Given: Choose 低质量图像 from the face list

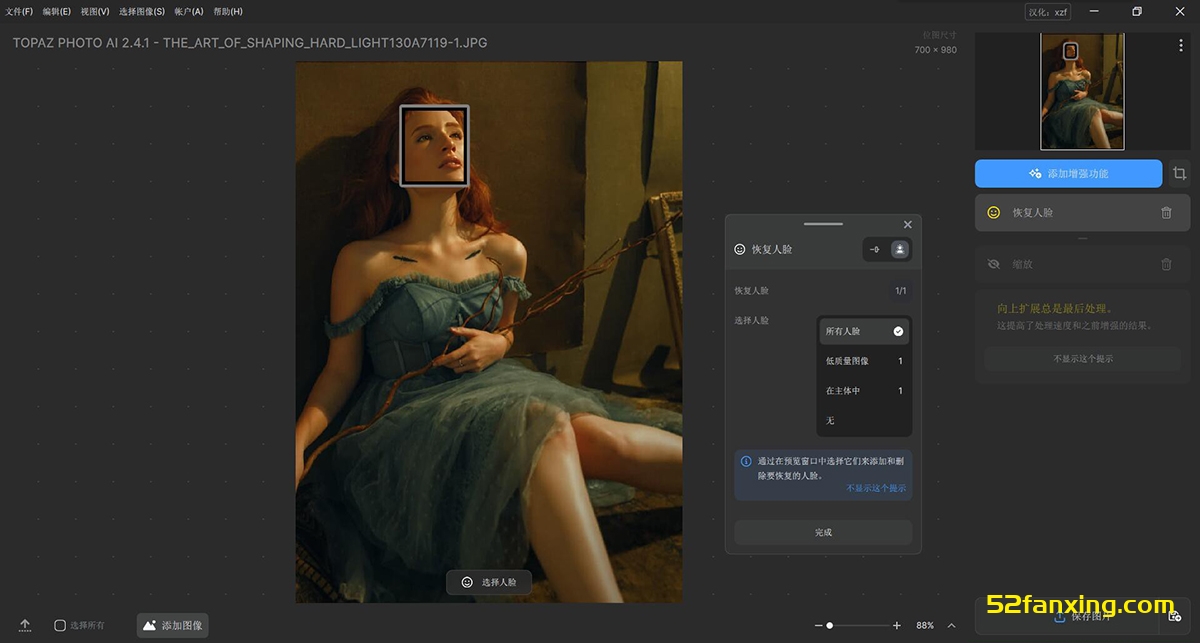Looking at the screenshot, I should point(864,361).
